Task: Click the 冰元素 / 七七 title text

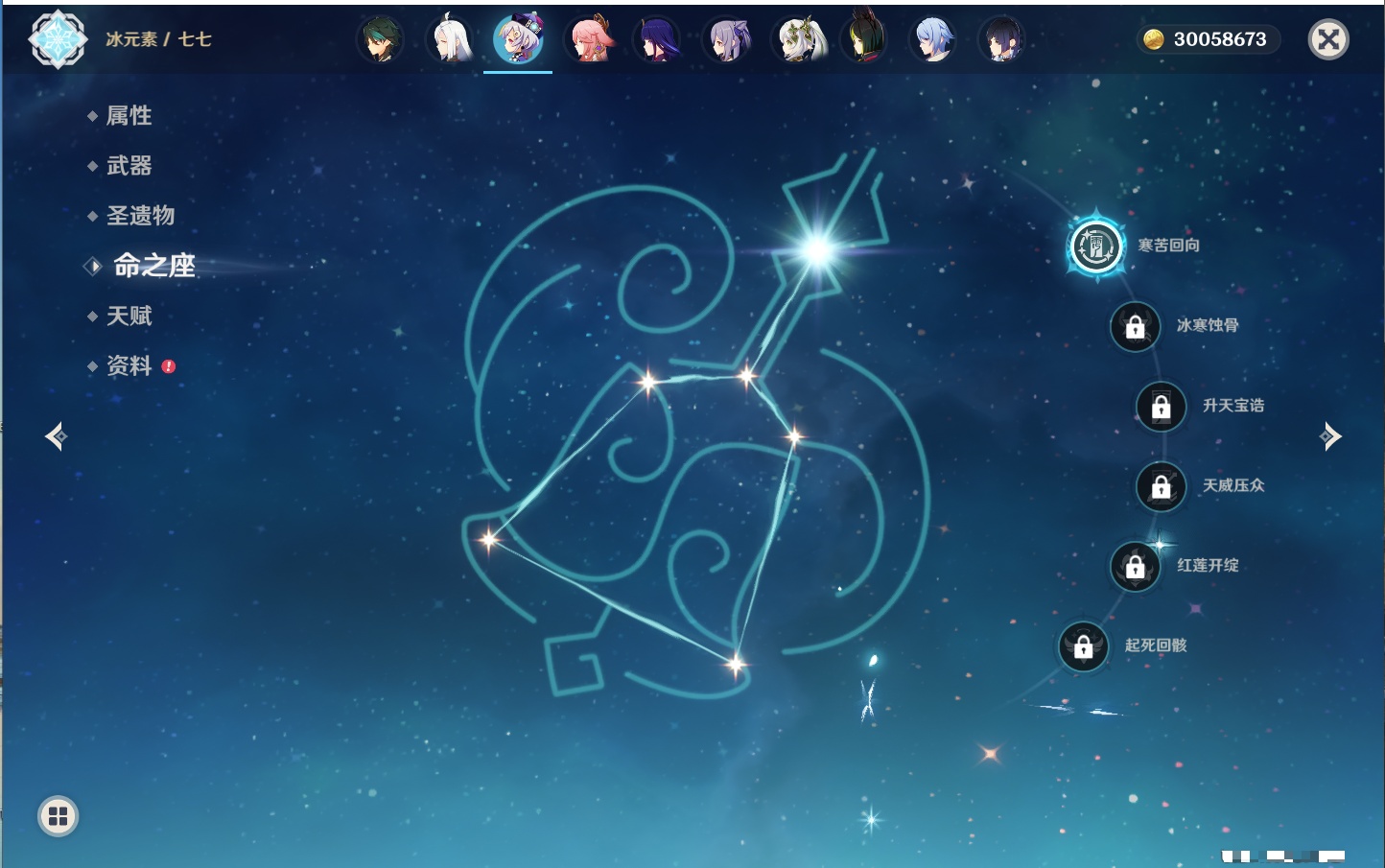Action: [158, 39]
